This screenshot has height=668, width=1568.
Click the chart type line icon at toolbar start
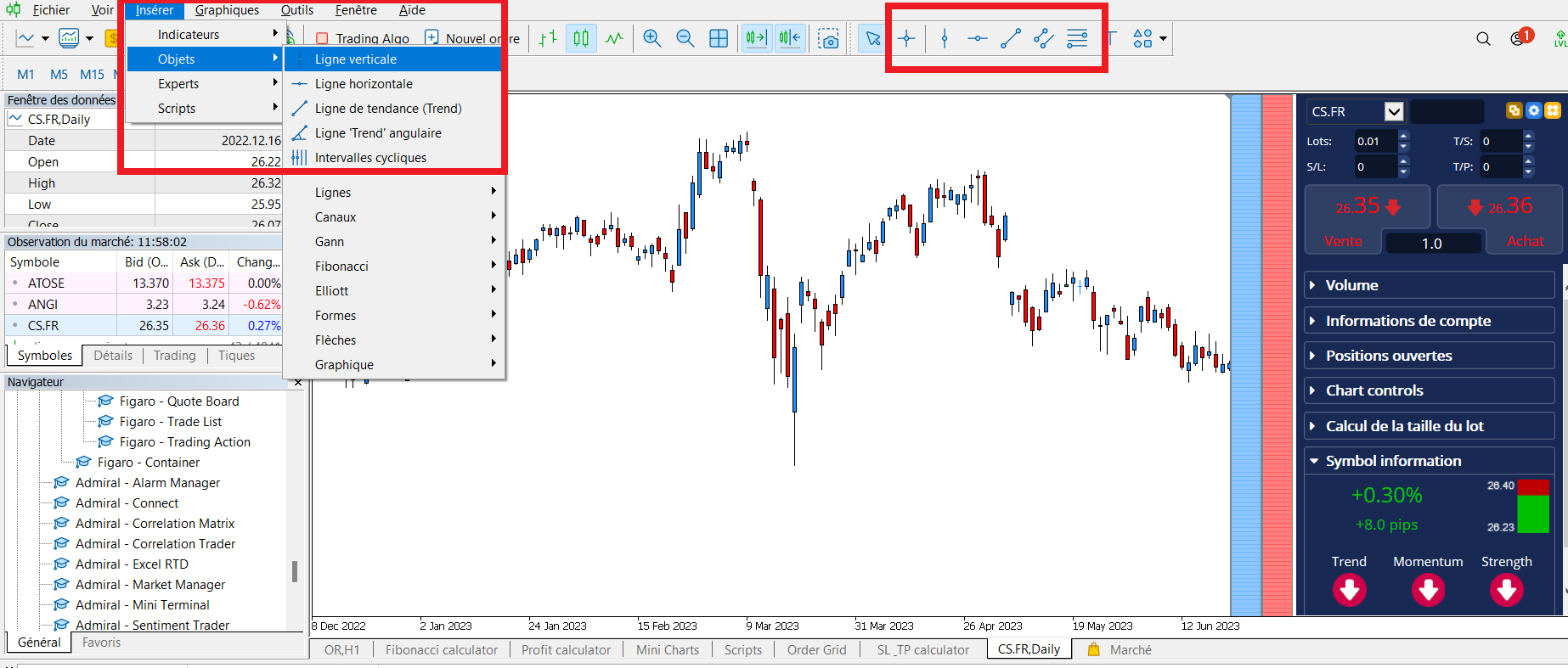25,38
